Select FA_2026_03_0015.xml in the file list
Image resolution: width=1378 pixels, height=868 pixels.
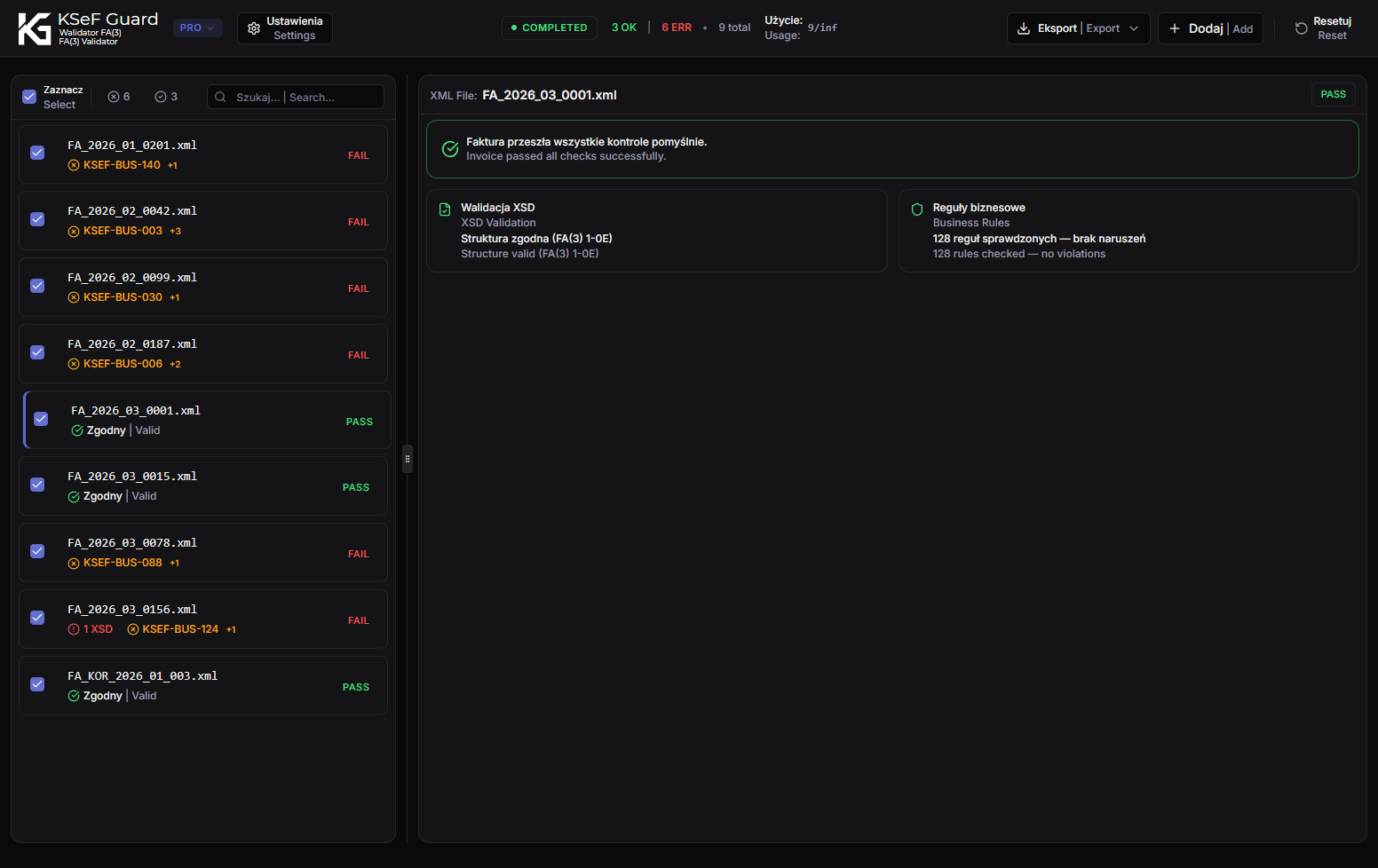pyautogui.click(x=203, y=486)
